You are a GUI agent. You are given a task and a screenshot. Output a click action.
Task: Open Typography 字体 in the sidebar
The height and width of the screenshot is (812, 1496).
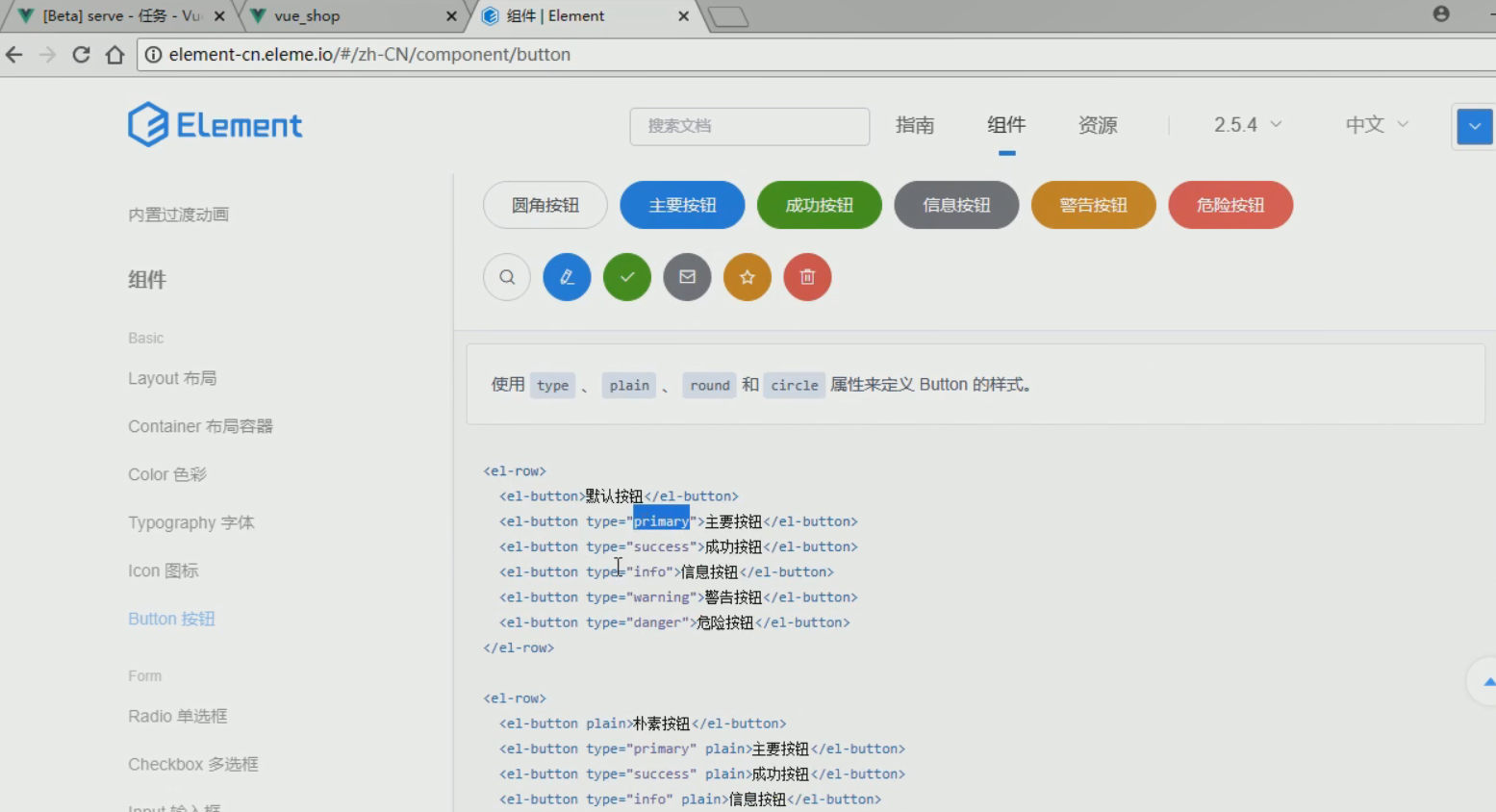point(191,522)
